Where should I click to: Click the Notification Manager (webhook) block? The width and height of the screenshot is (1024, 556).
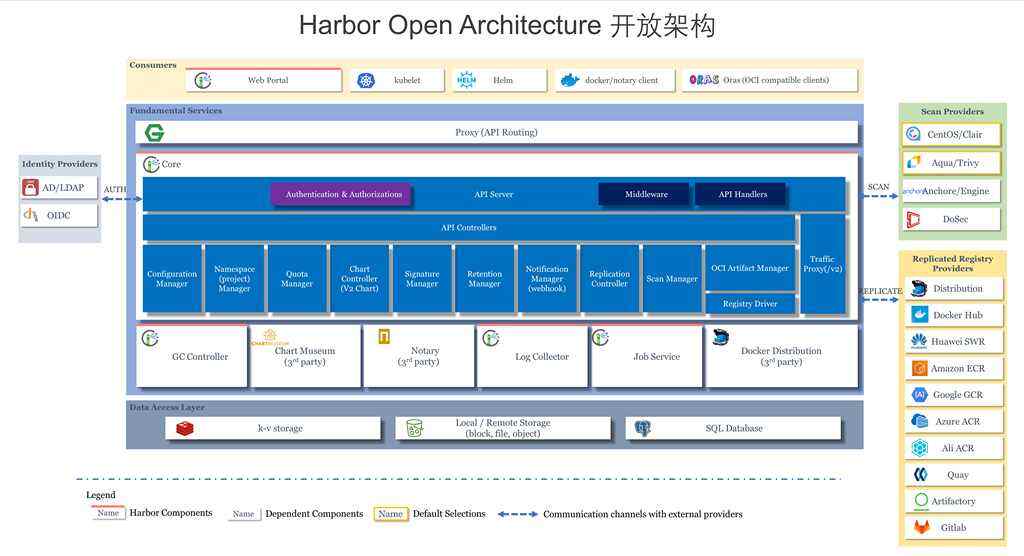(x=547, y=279)
